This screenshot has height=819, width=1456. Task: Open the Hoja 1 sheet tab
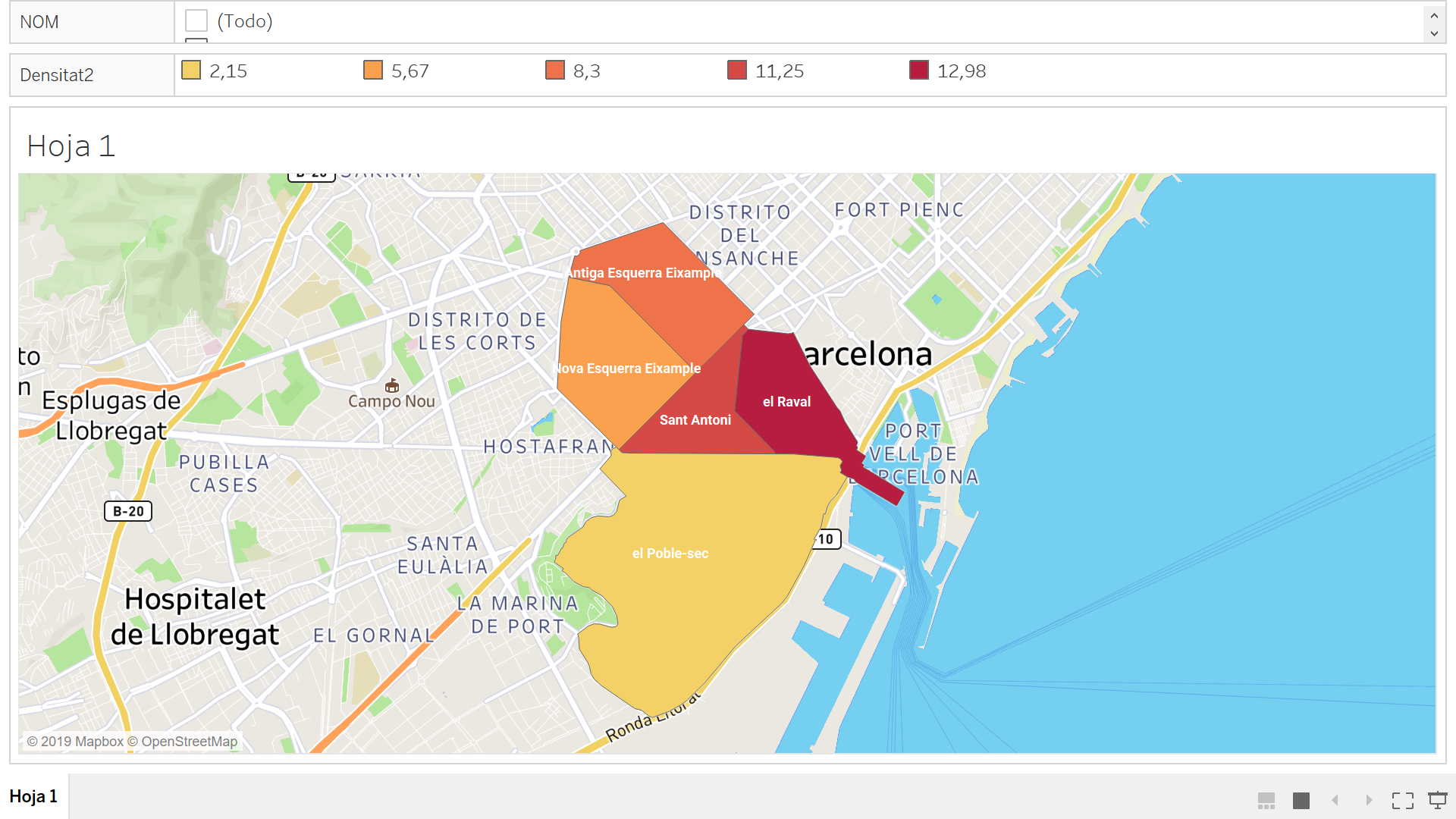coord(33,796)
